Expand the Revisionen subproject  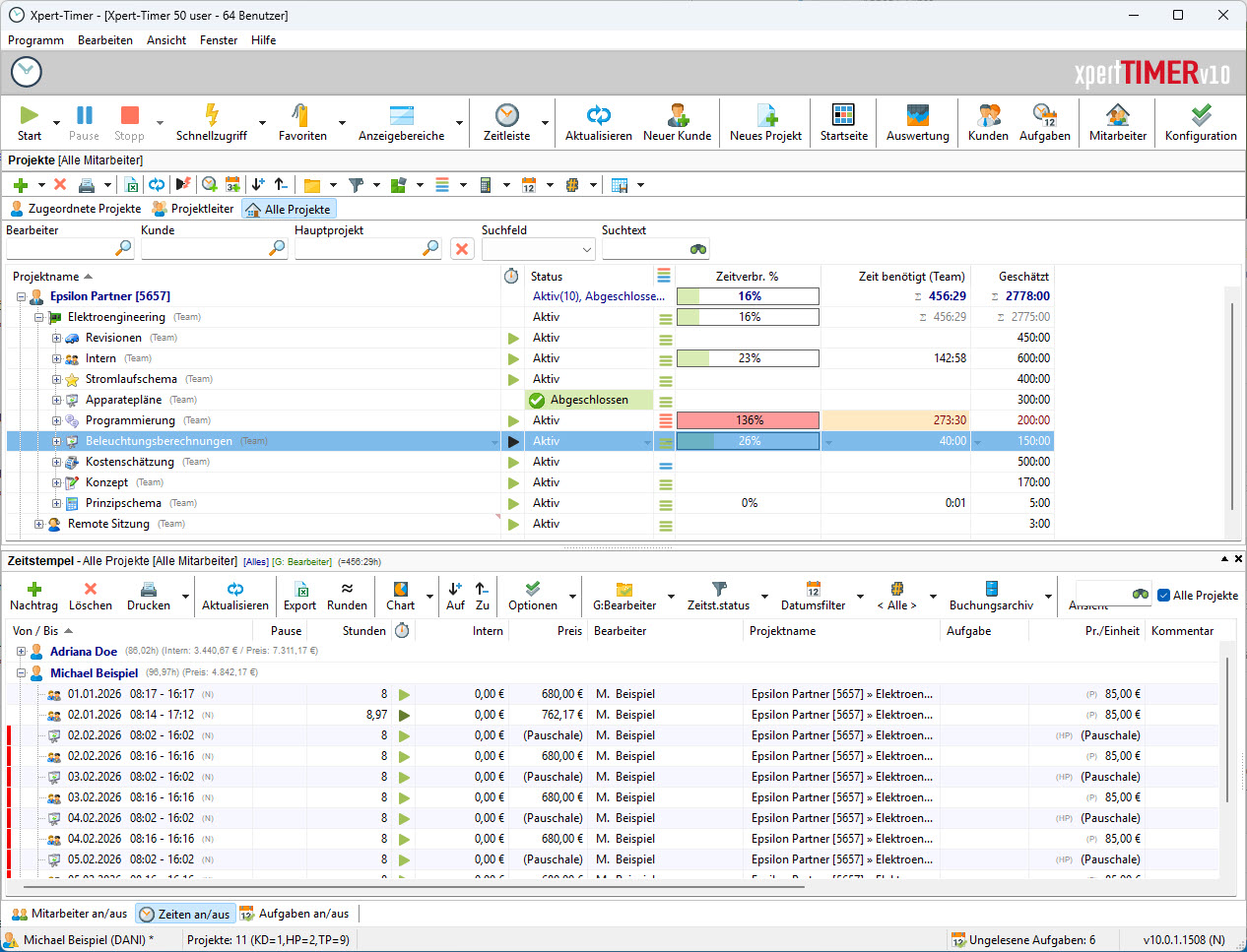[56, 338]
